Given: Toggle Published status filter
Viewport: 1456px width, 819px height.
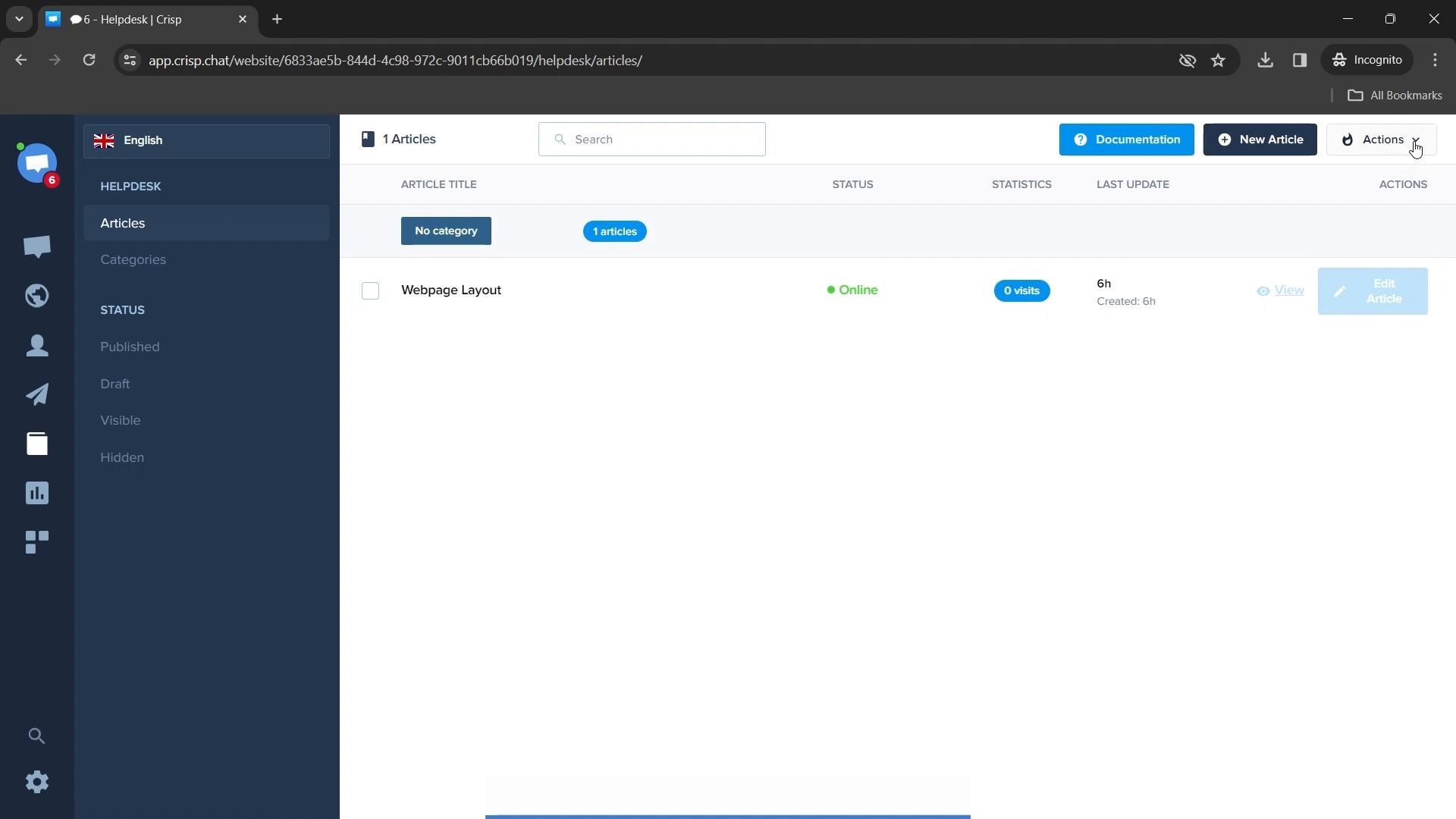Looking at the screenshot, I should 130,347.
